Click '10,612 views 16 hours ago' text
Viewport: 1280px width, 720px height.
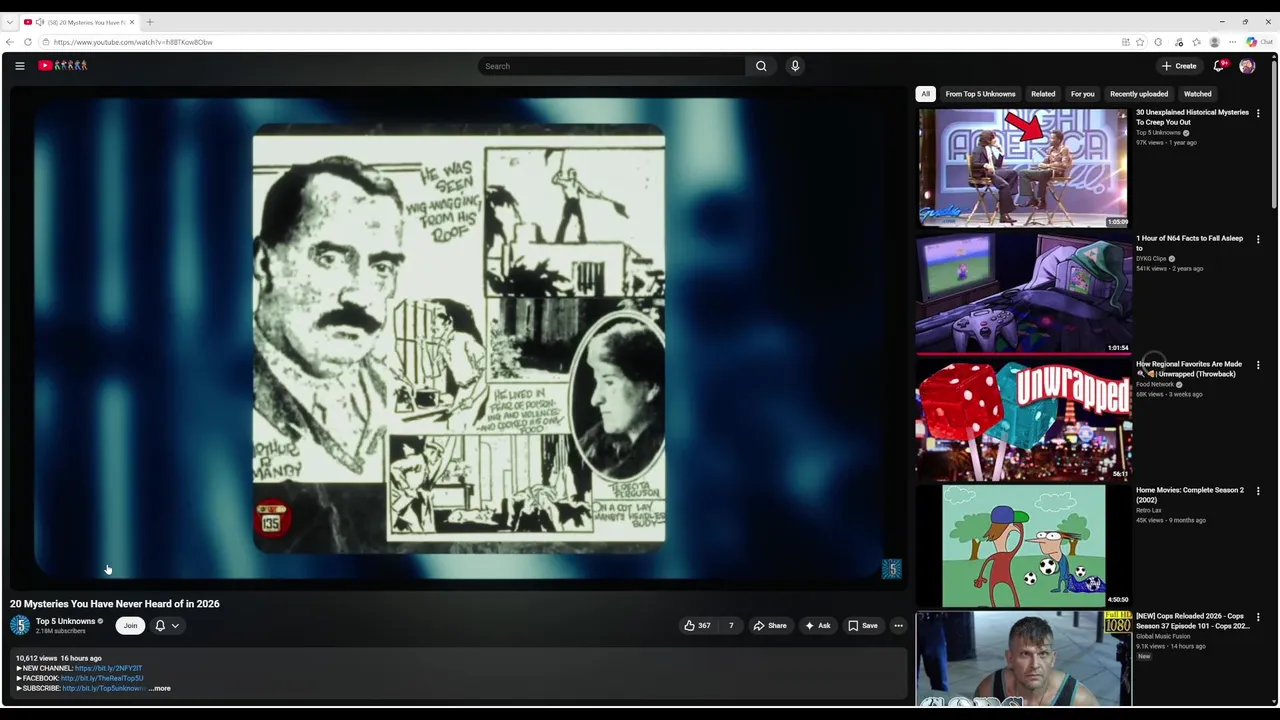coord(58,658)
